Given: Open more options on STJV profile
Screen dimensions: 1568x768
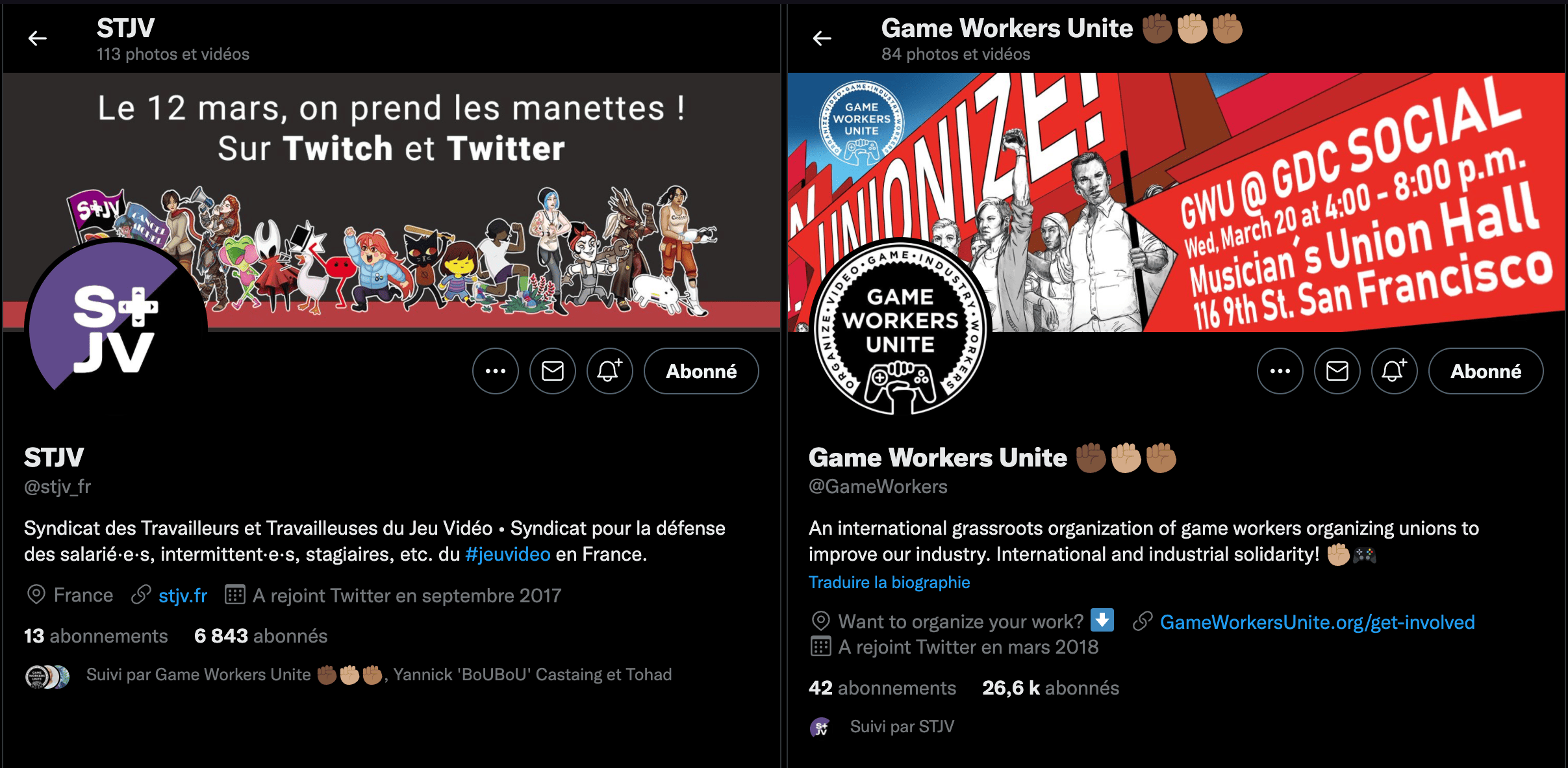Looking at the screenshot, I should point(496,371).
